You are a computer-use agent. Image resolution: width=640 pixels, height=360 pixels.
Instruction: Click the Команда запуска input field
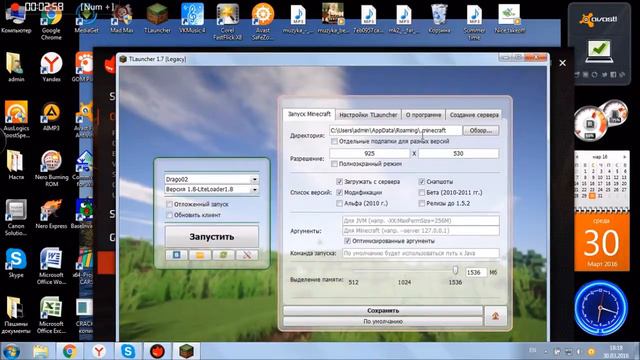420,253
